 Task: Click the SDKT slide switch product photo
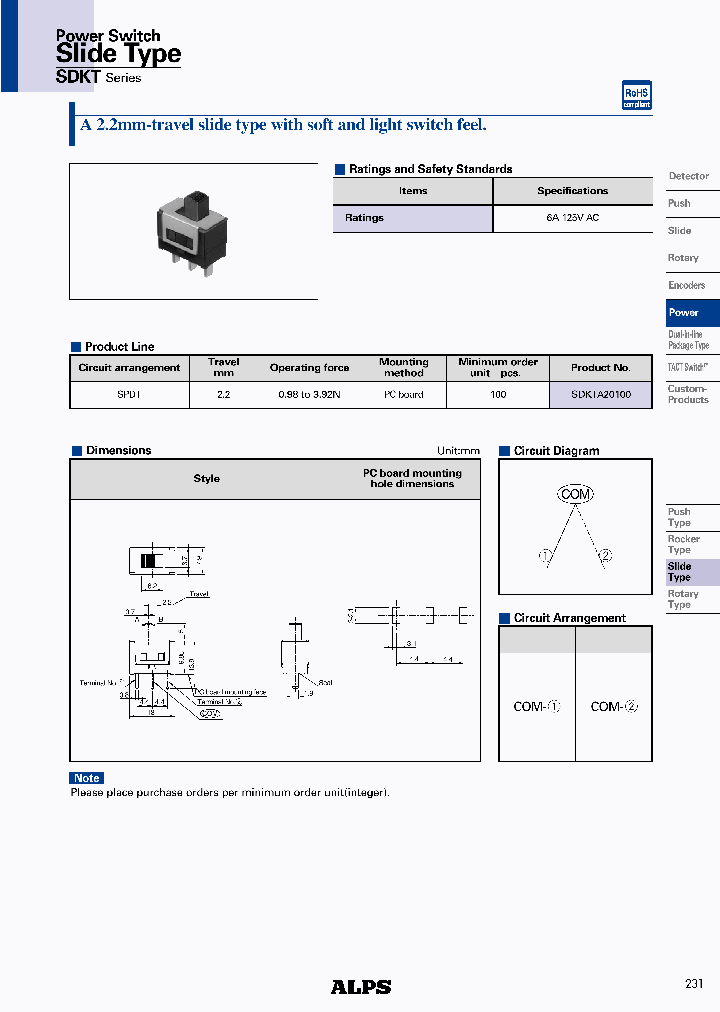coord(193,230)
